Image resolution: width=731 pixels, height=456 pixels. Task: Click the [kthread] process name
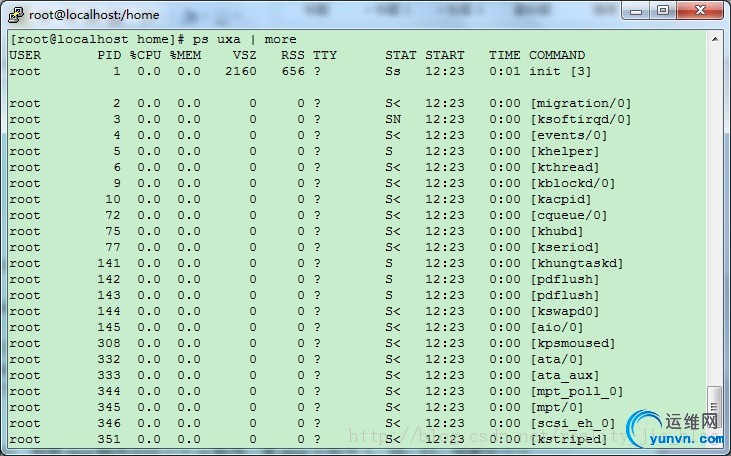565,167
